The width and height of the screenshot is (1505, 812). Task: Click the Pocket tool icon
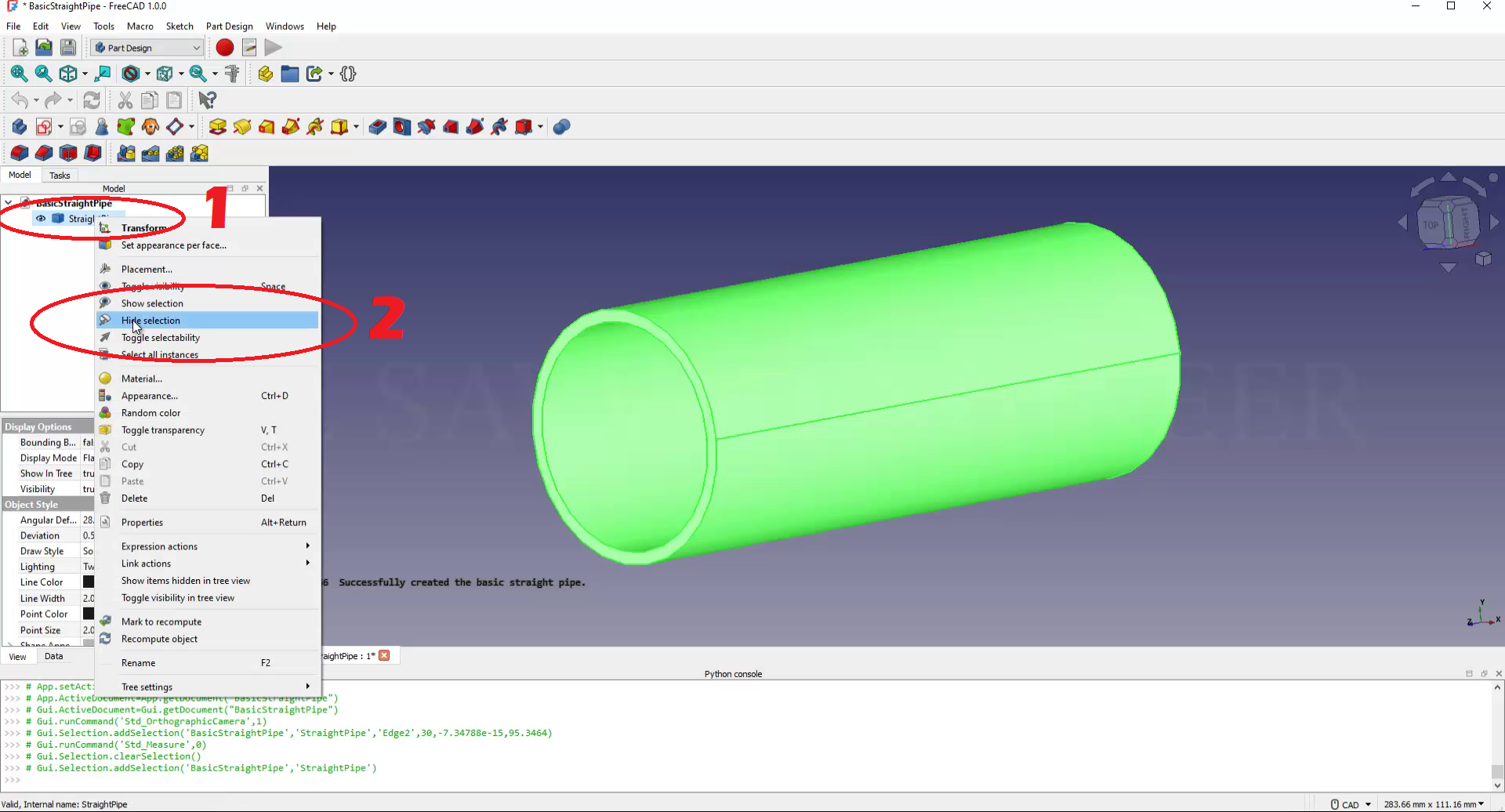point(378,127)
